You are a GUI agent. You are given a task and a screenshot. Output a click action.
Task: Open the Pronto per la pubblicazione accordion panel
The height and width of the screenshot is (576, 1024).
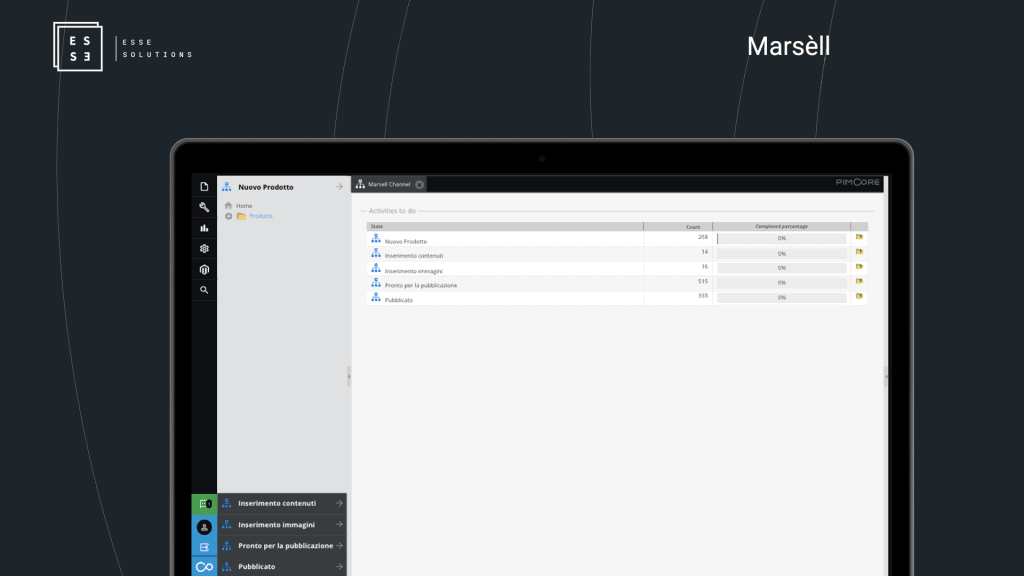pos(282,545)
